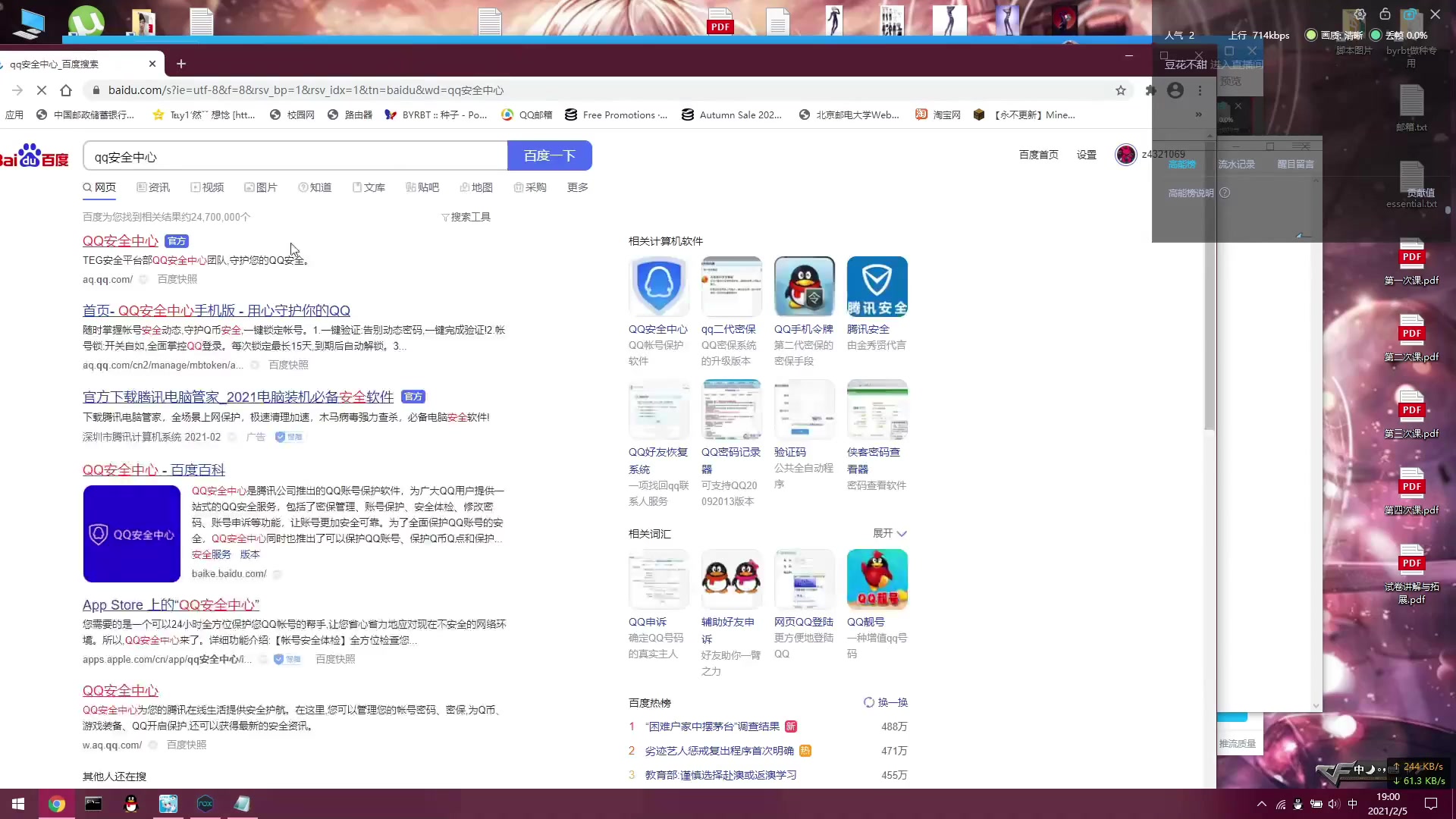
Task: Open a new Chrome tab
Action: click(x=180, y=64)
